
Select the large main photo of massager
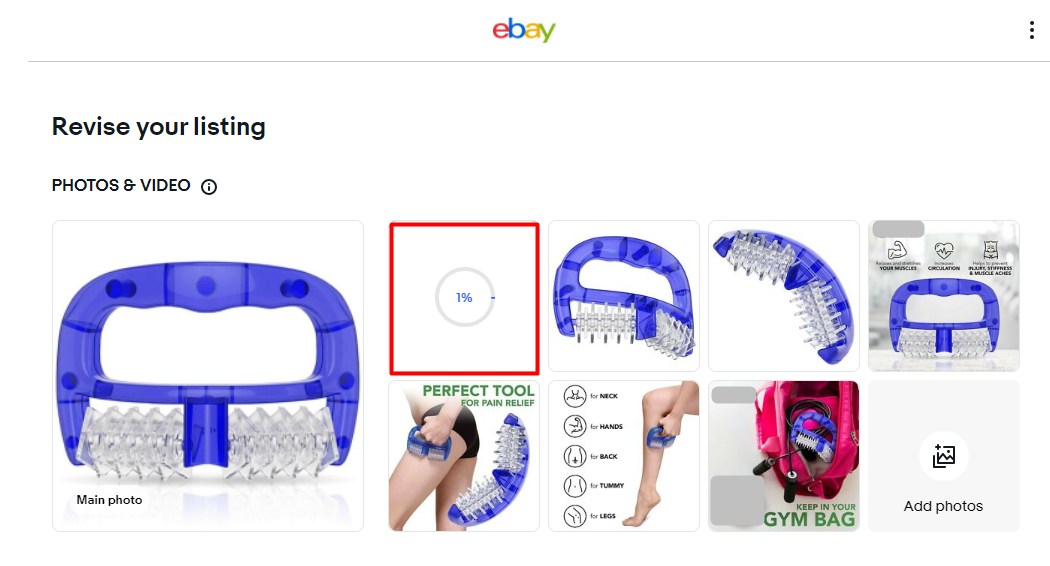point(208,376)
